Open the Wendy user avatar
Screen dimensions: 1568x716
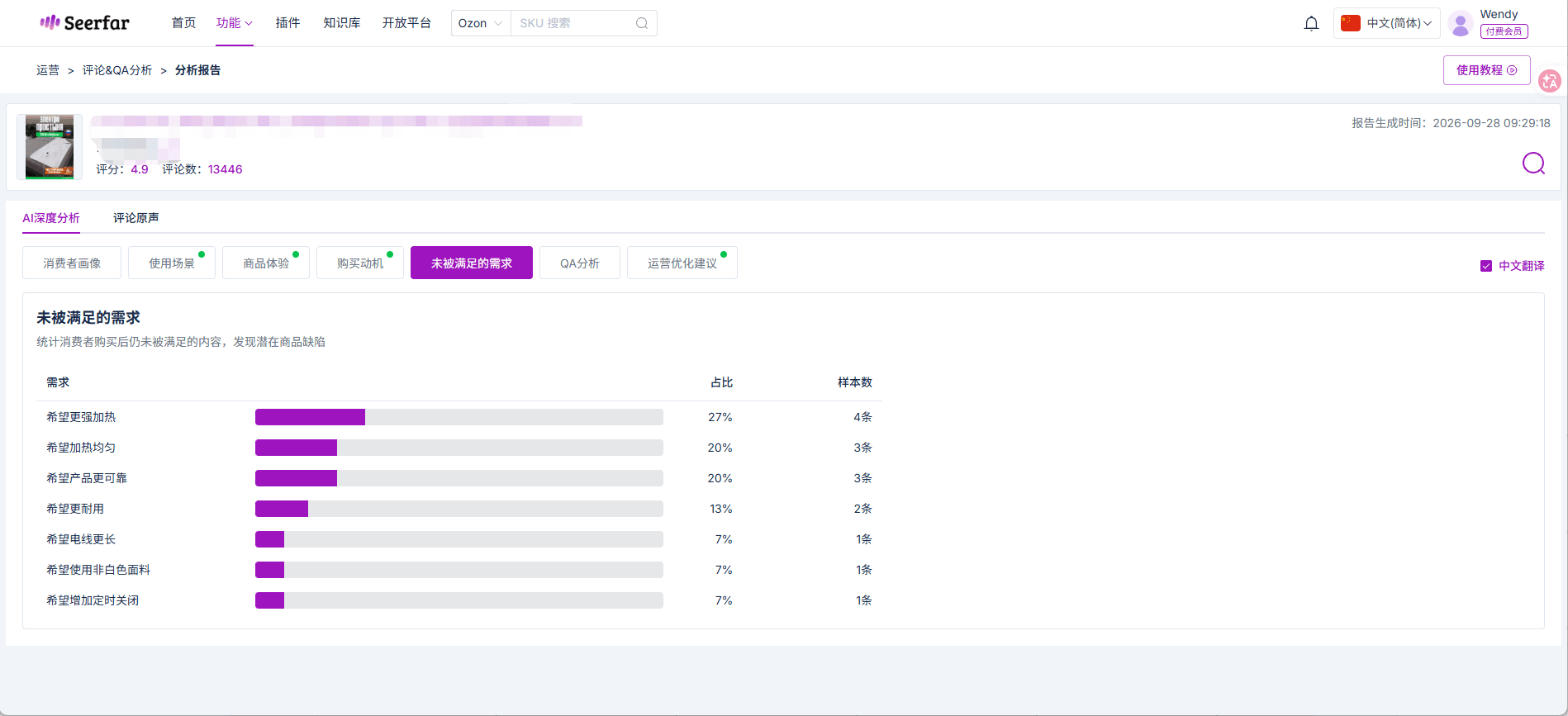click(1461, 24)
